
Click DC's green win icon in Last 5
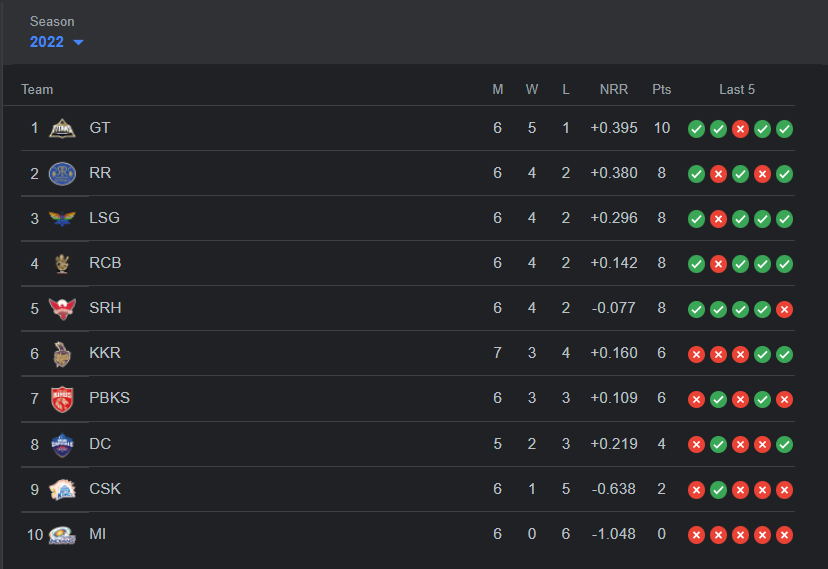click(785, 444)
